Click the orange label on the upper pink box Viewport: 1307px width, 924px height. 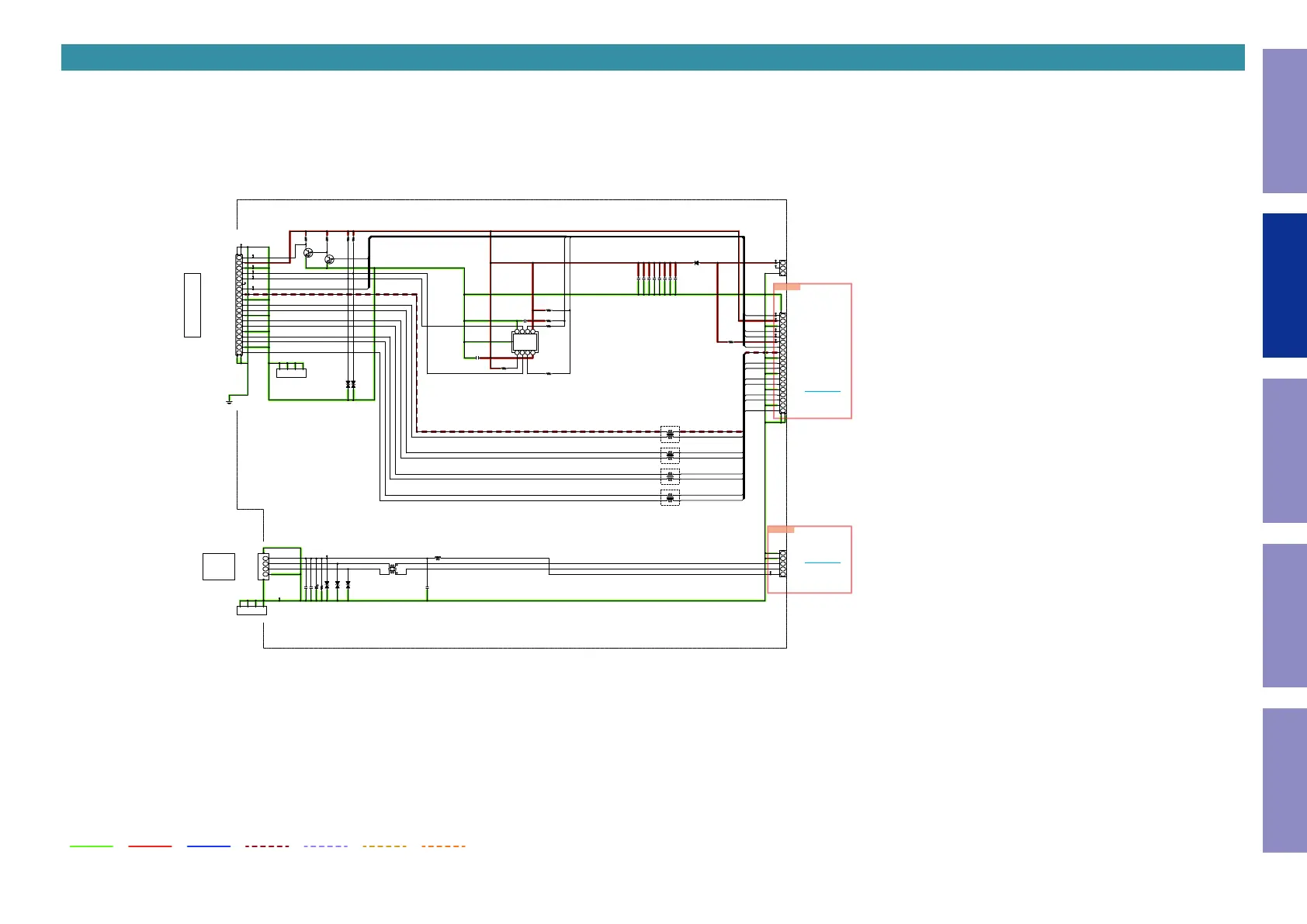[x=787, y=287]
